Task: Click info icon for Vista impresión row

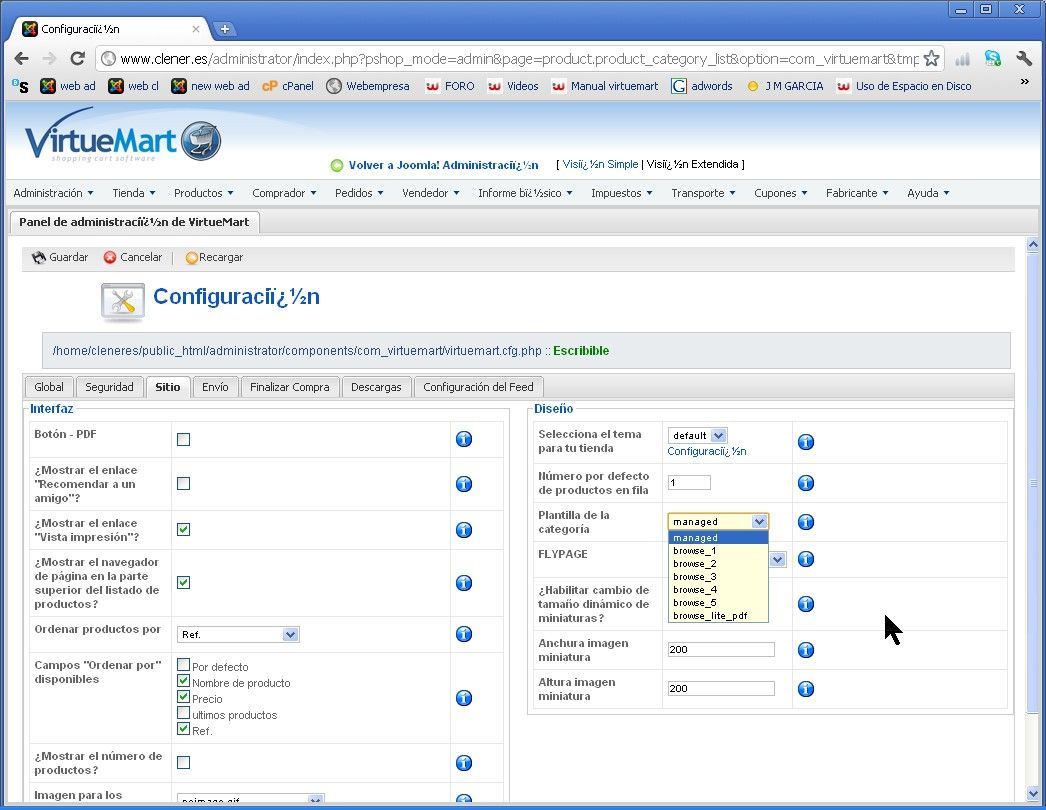Action: [464, 530]
